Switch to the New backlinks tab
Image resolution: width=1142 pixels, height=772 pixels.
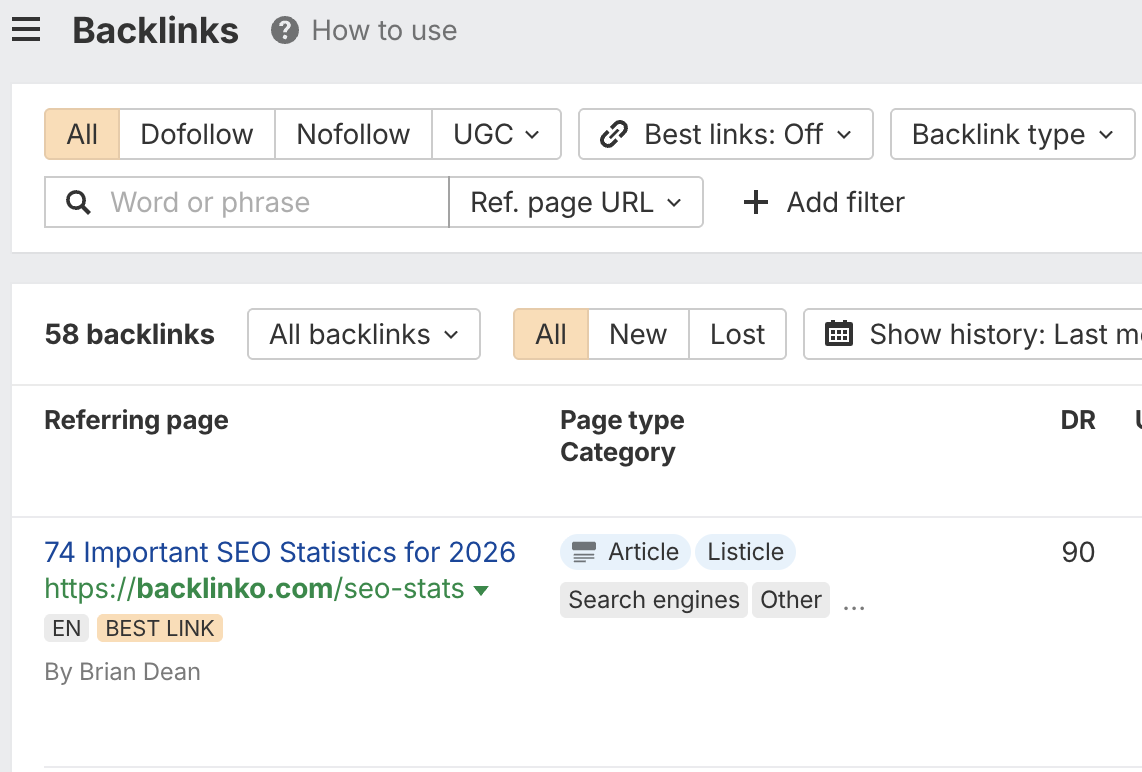[x=638, y=334]
